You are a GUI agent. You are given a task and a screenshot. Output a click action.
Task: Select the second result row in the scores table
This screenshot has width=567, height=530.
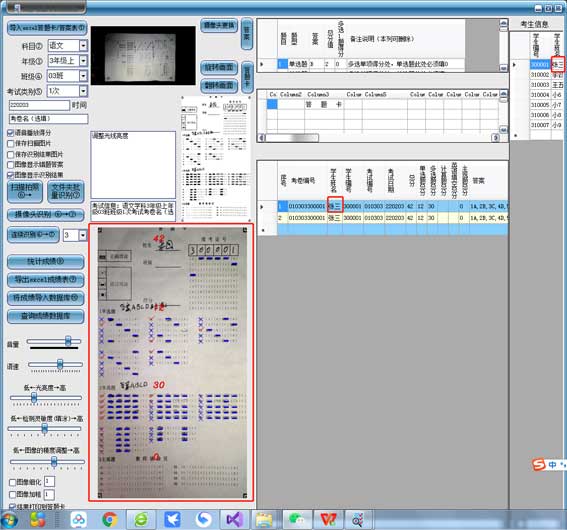392,218
